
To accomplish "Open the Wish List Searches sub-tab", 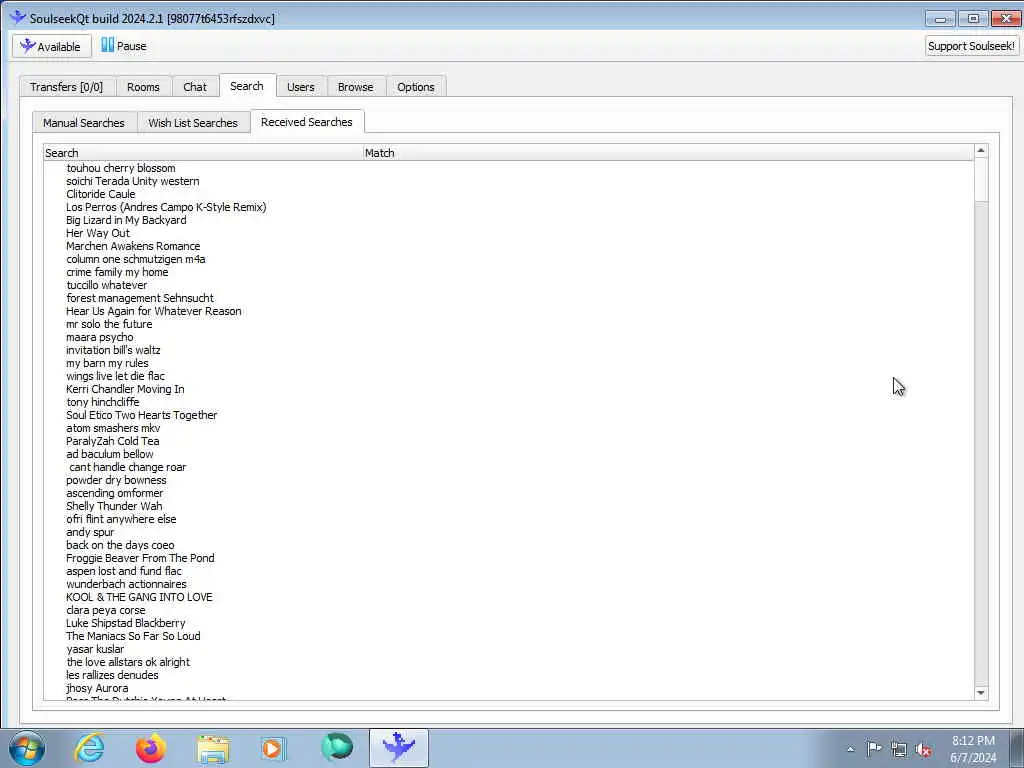I will [x=193, y=123].
